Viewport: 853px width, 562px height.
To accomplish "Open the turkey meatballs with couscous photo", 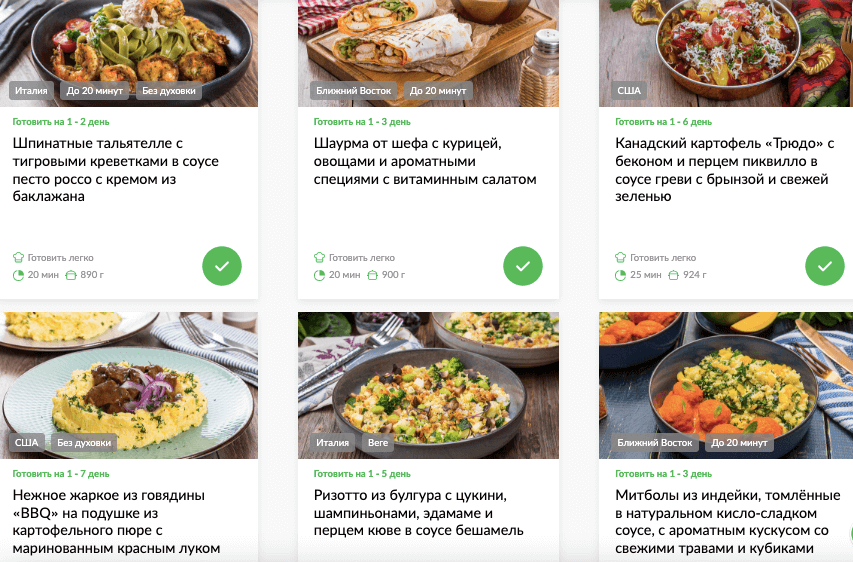I will pos(726,385).
